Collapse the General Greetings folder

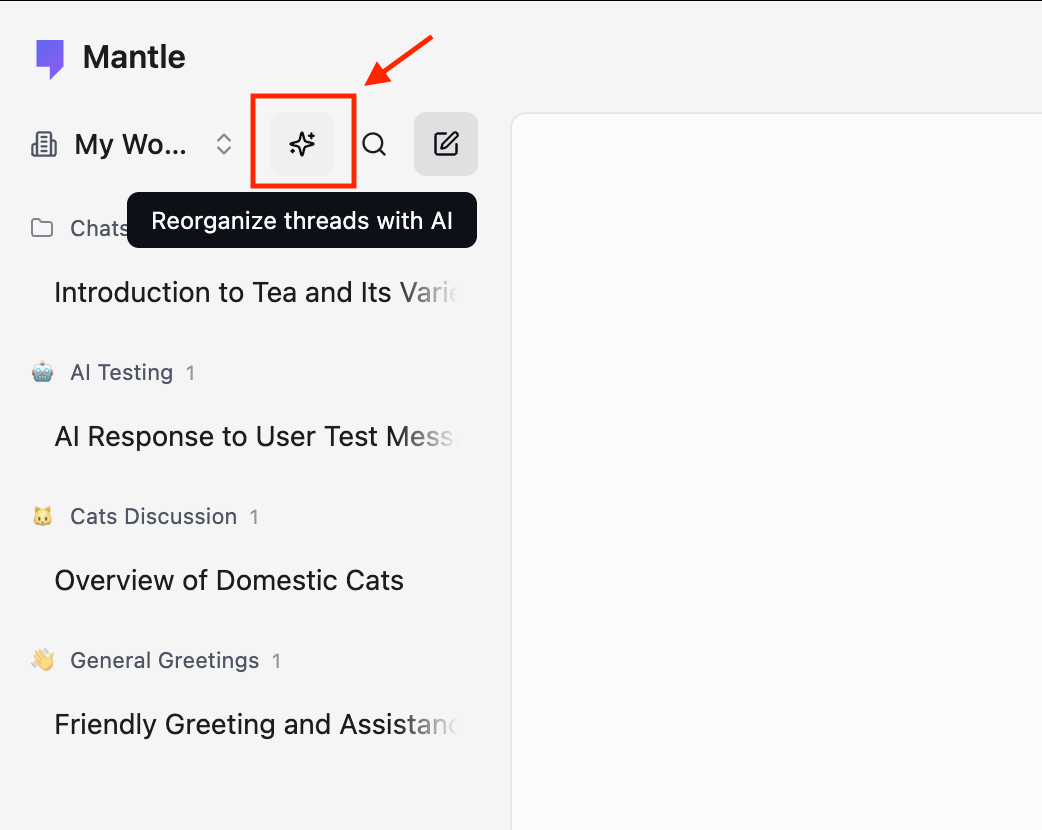165,660
